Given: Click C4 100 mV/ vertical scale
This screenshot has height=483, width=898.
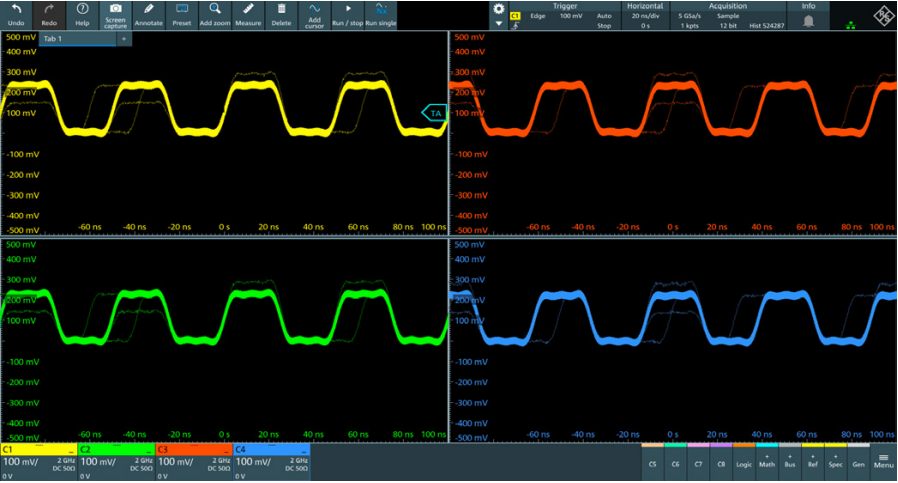Looking at the screenshot, I should (253, 462).
